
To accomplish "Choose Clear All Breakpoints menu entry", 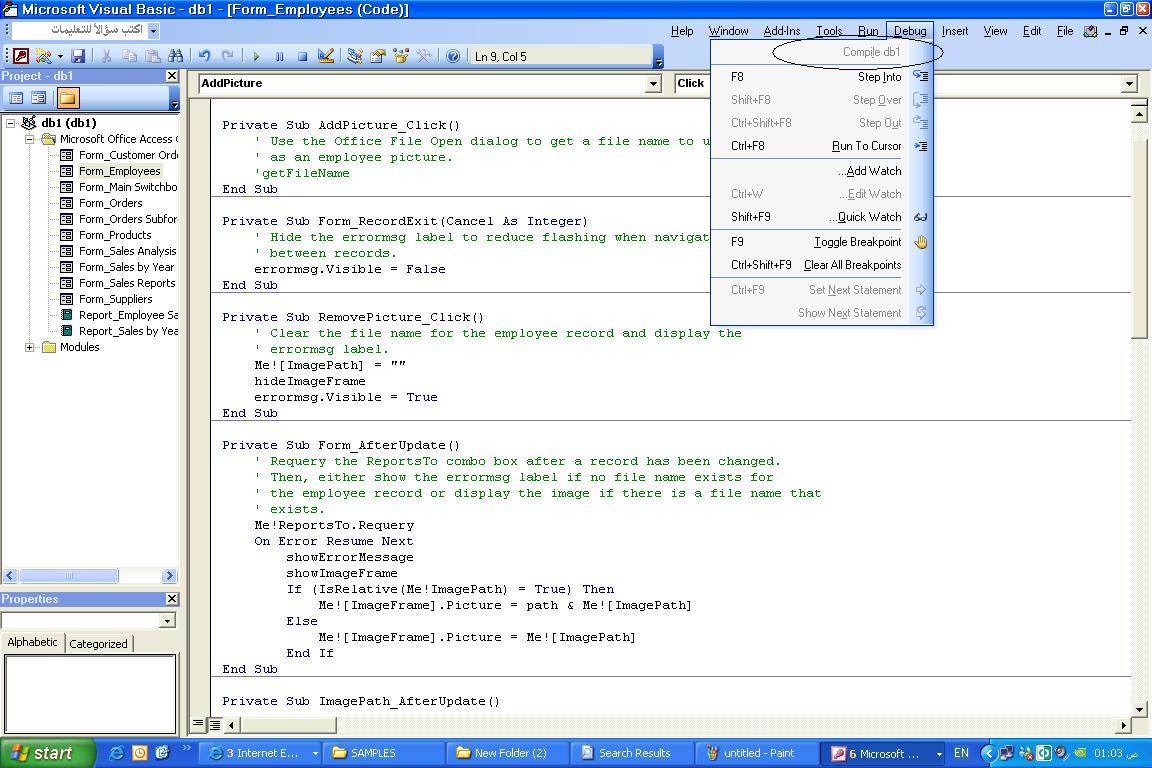I will click(822, 265).
